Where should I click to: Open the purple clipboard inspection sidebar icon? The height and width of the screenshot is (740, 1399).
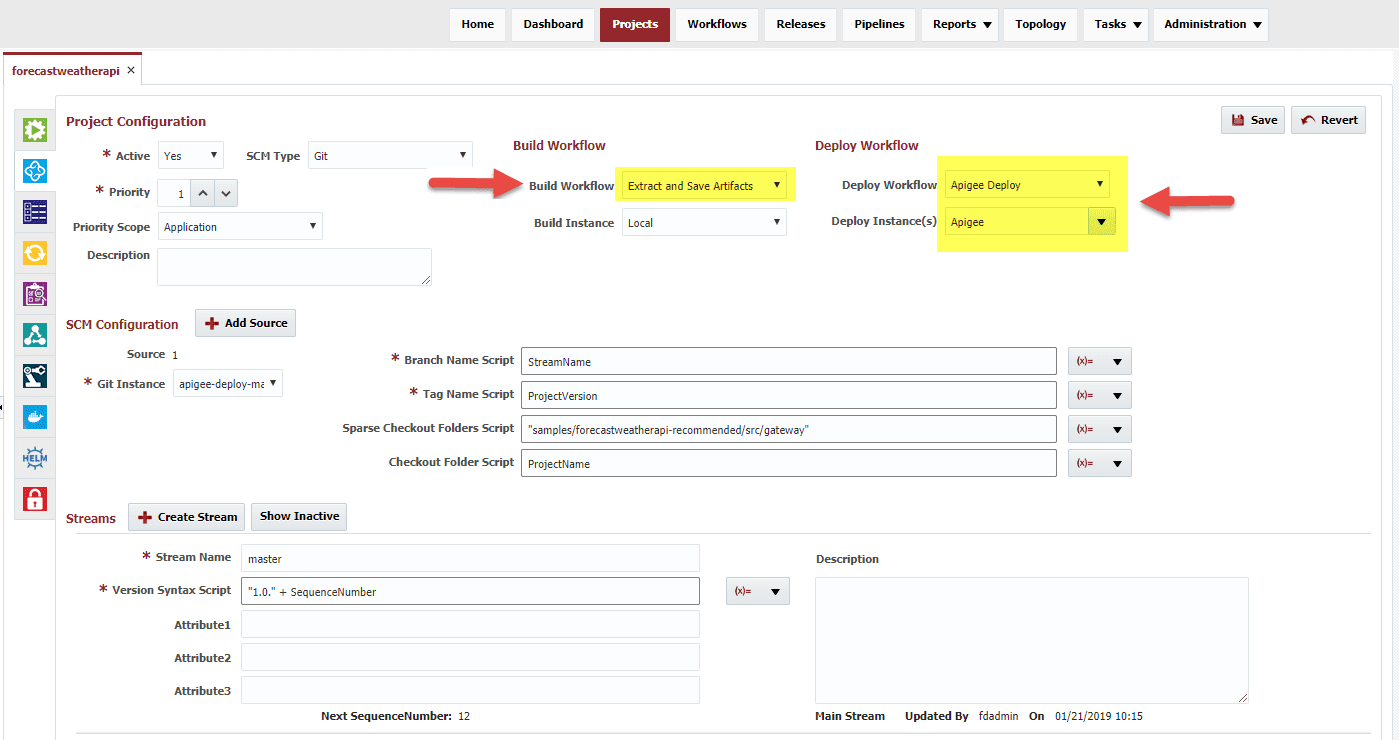35,294
